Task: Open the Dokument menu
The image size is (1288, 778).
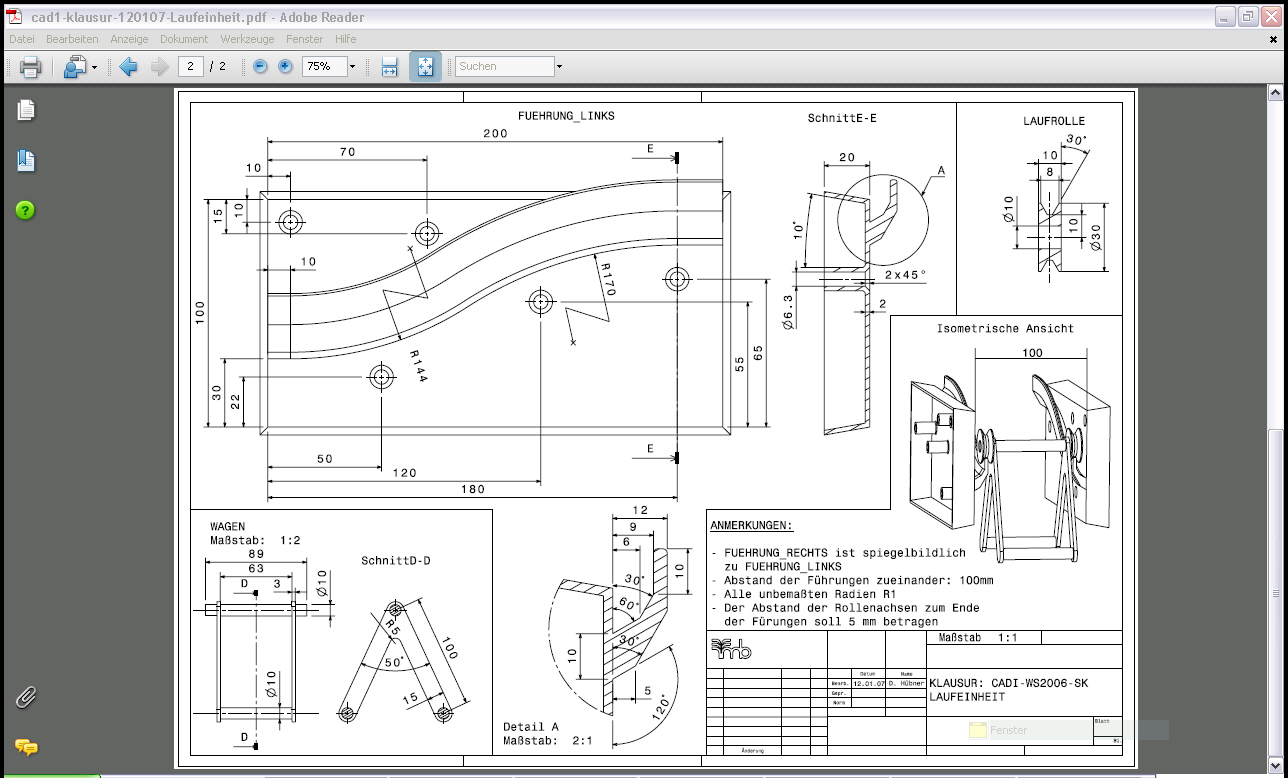Action: pyautogui.click(x=184, y=39)
